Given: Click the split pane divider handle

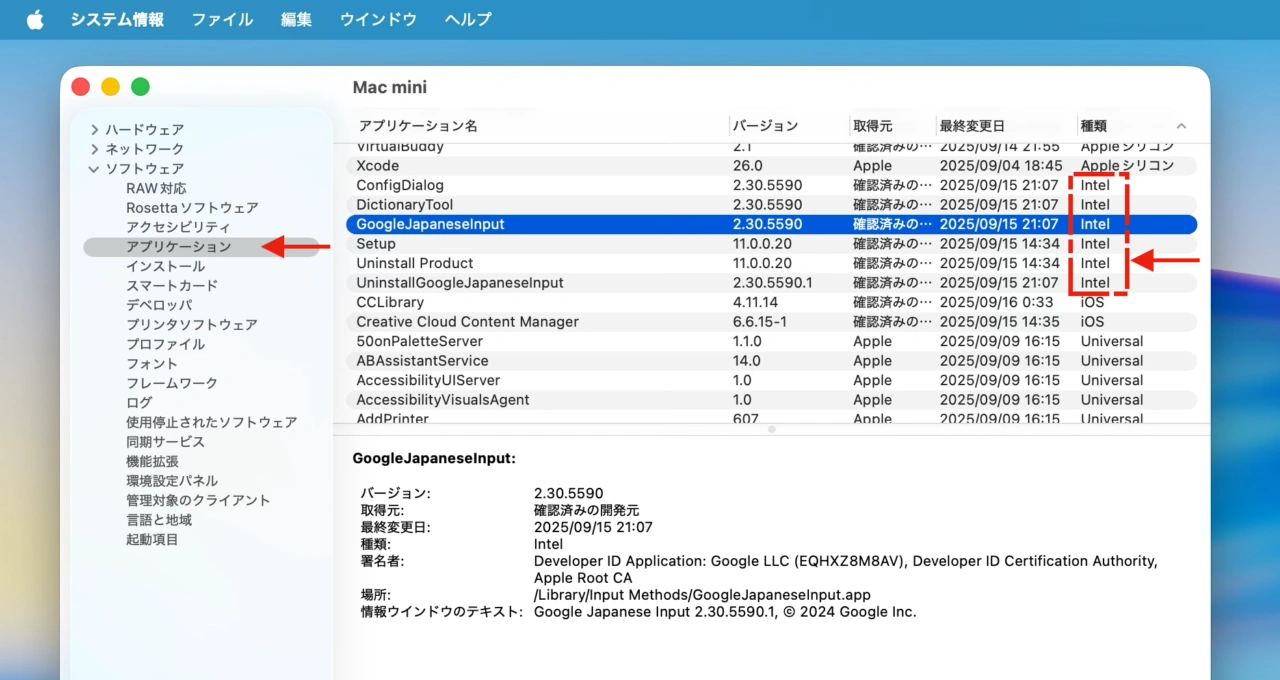Looking at the screenshot, I should [771, 429].
